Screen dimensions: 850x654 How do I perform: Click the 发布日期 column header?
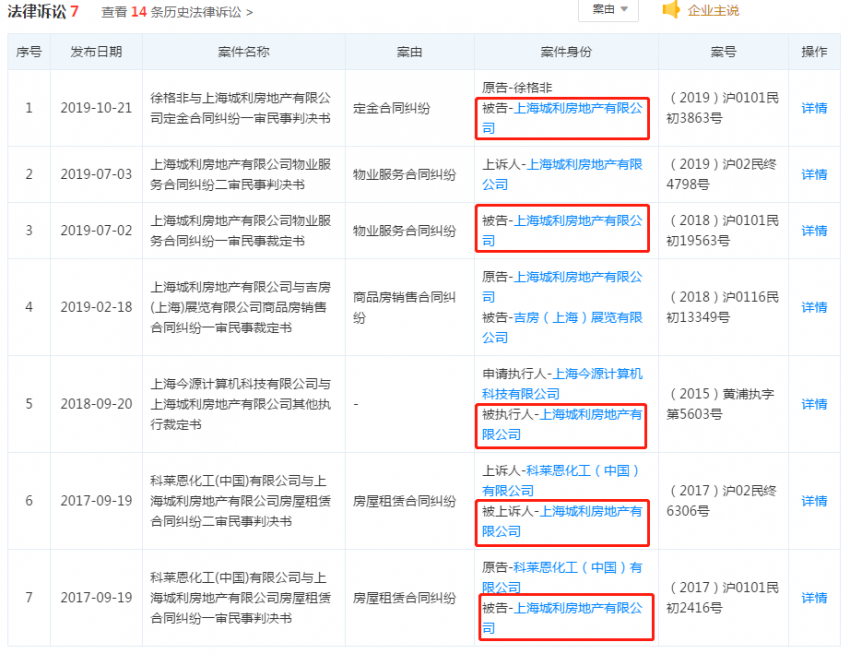click(96, 52)
